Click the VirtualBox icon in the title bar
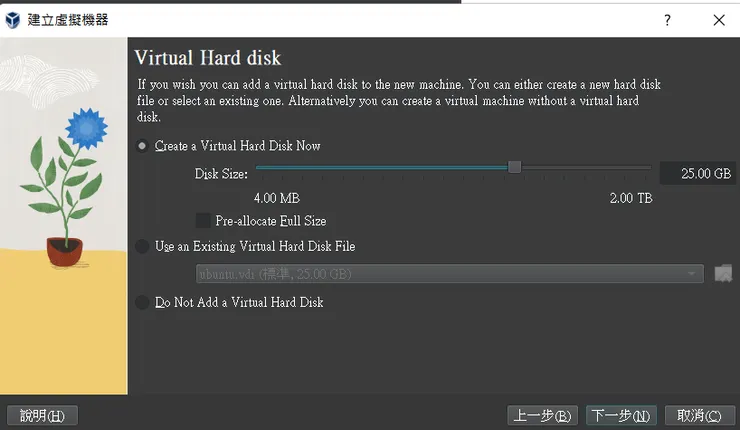 click(x=13, y=19)
